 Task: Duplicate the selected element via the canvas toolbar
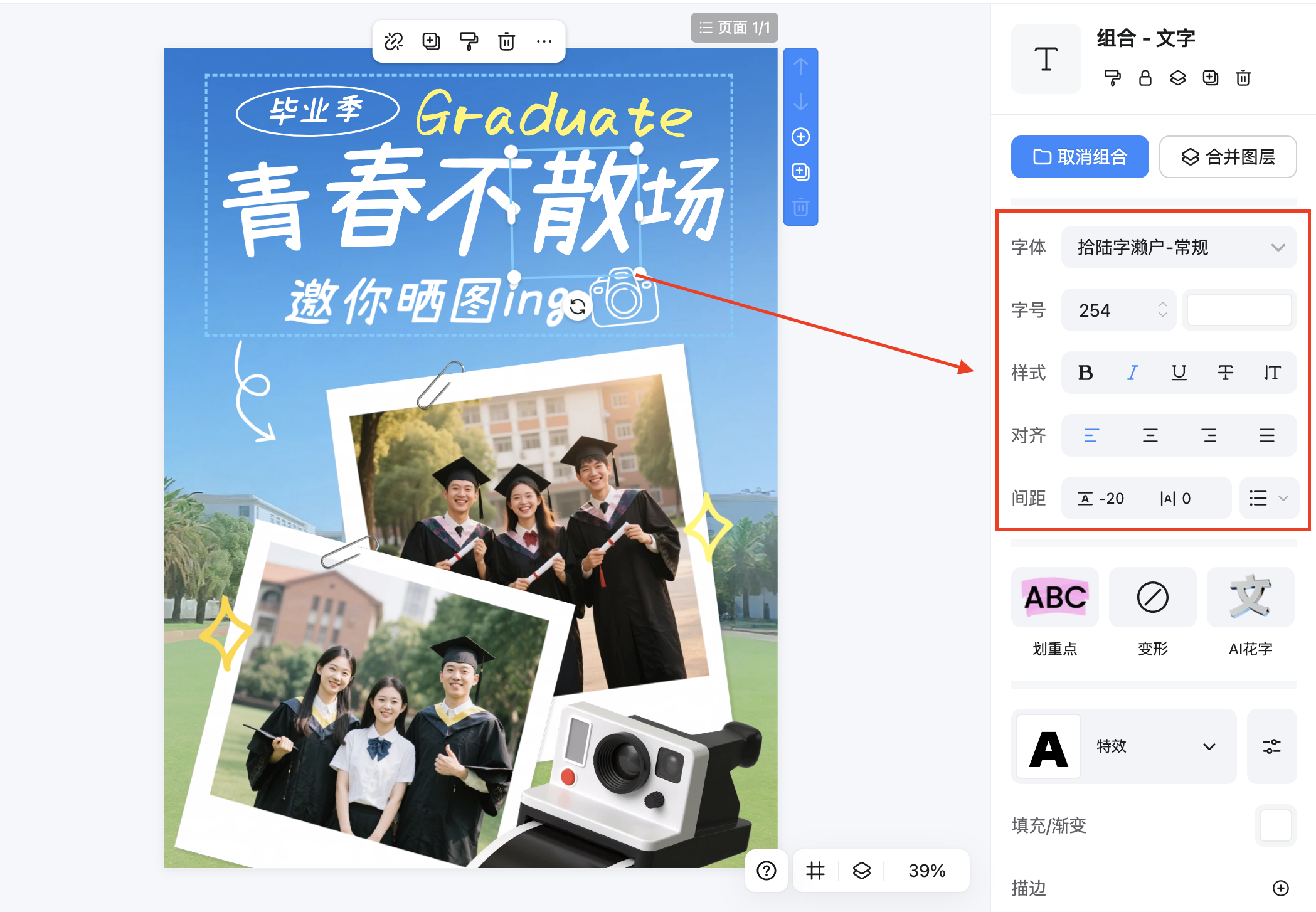(x=431, y=41)
